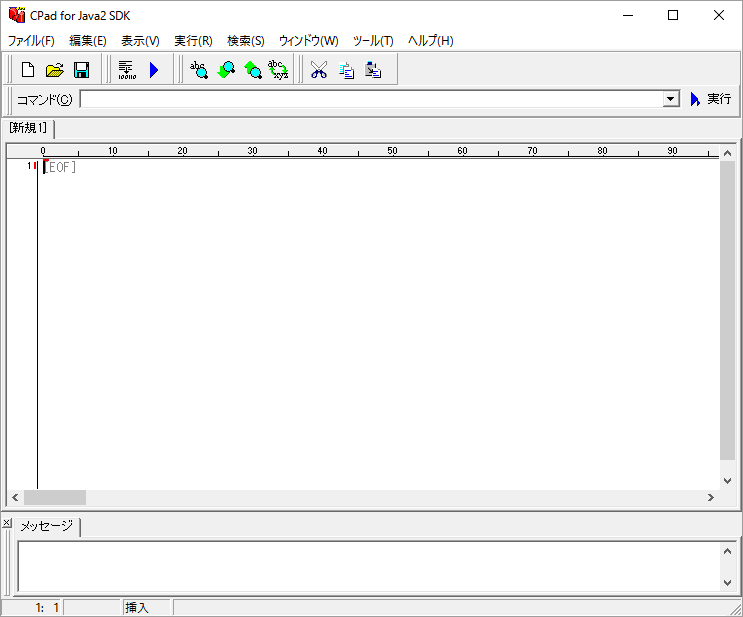The width and height of the screenshot is (743, 617).
Task: Click the CPad application icon in the title bar
Action: [17, 15]
